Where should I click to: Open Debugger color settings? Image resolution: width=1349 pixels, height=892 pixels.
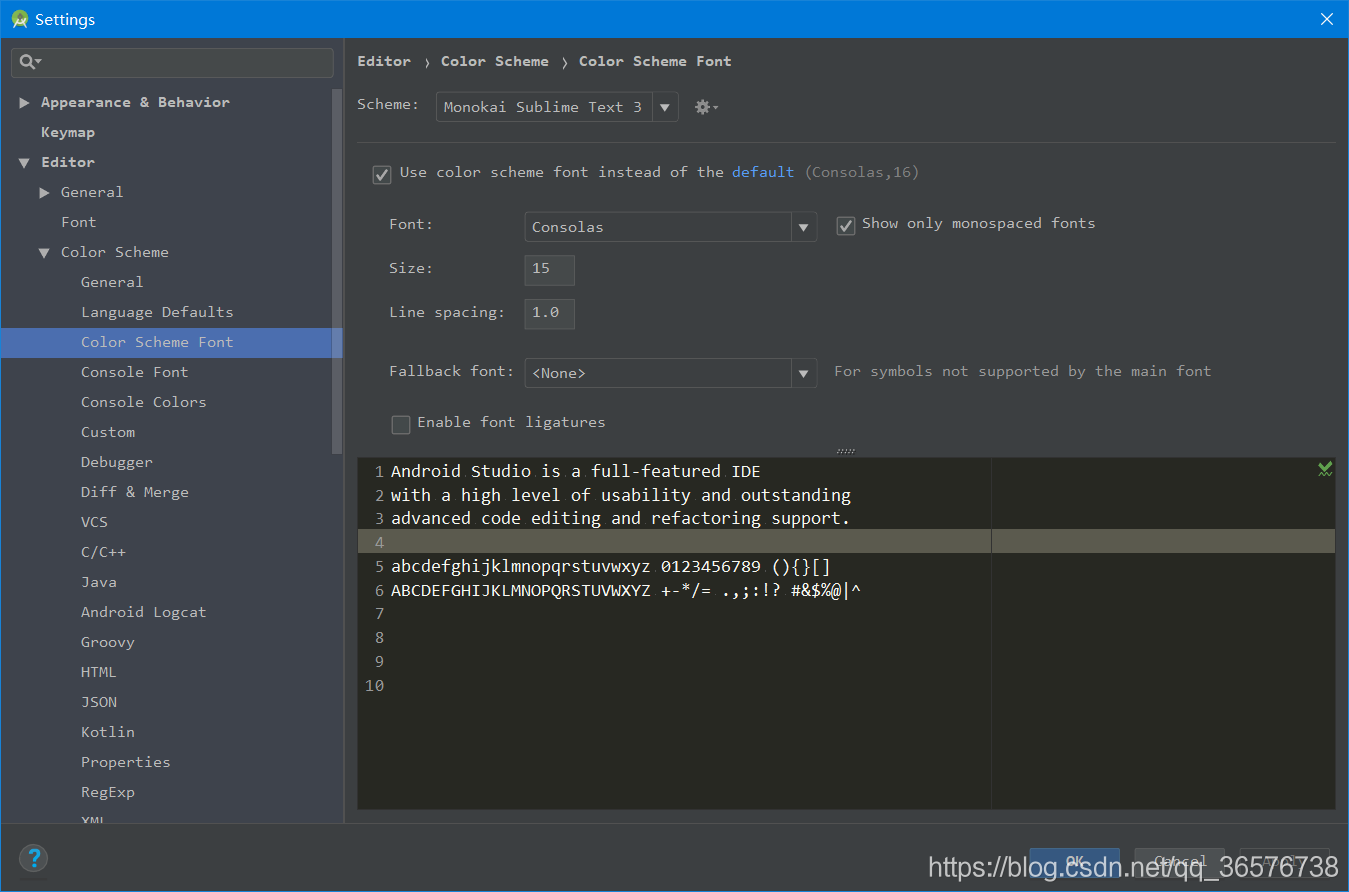point(117,462)
